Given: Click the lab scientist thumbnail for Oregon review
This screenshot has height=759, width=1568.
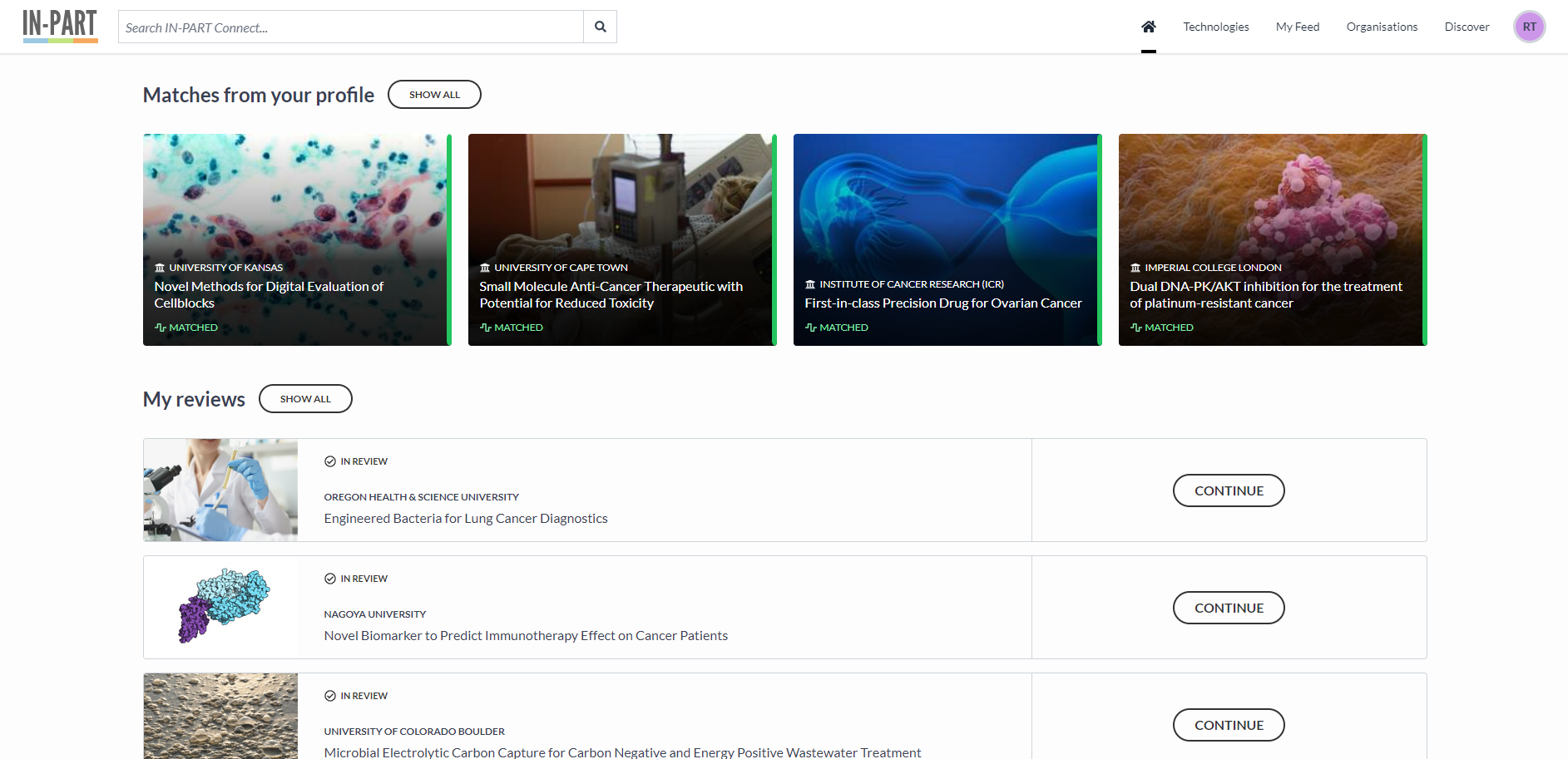Looking at the screenshot, I should [220, 490].
